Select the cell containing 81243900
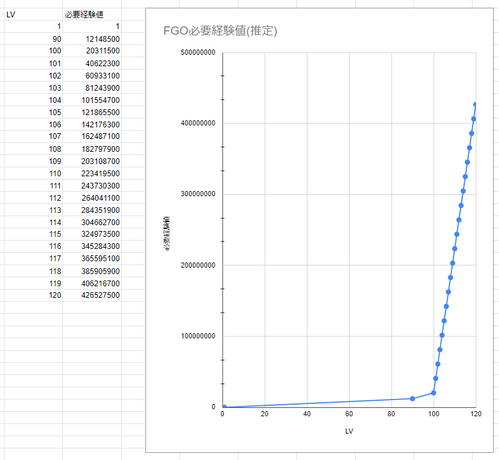The width and height of the screenshot is (499, 460). pyautogui.click(x=92, y=88)
